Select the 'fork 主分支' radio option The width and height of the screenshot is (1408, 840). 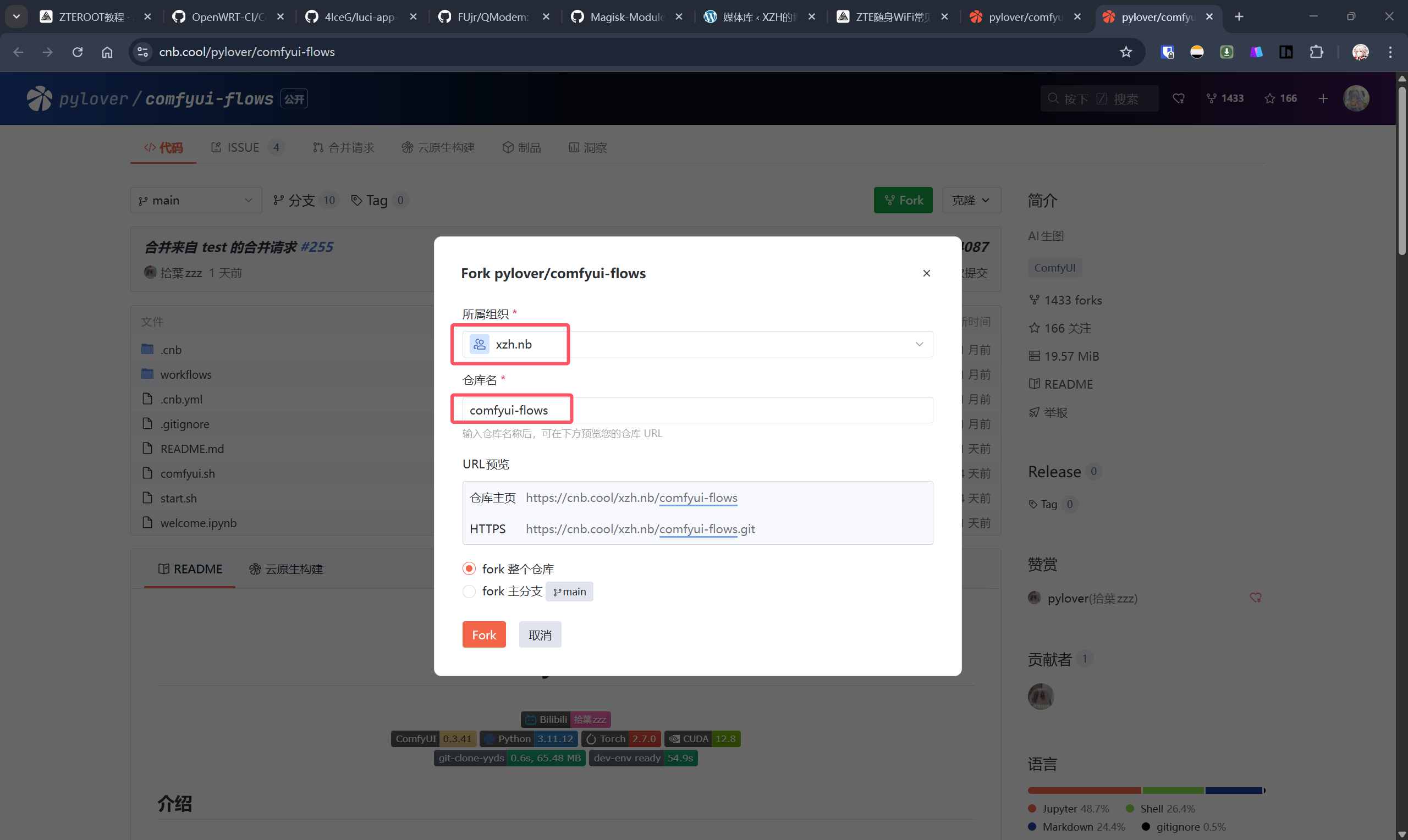tap(469, 591)
